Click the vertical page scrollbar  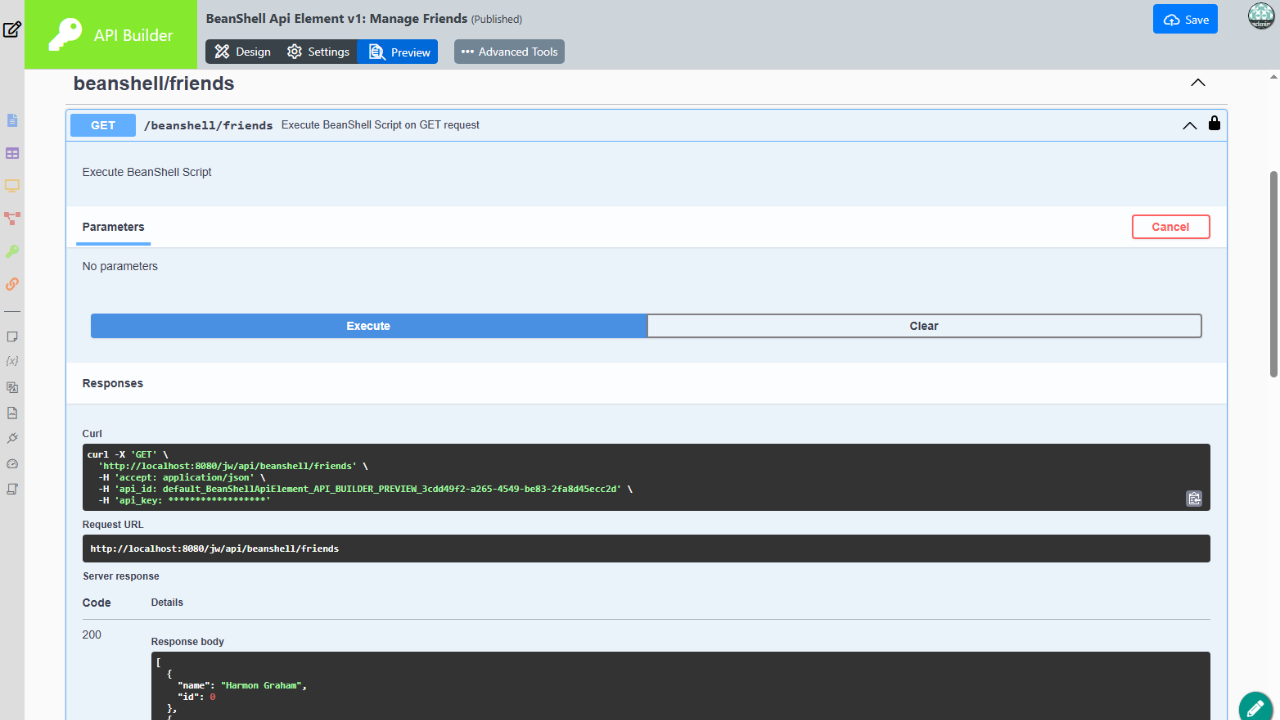click(x=1273, y=274)
